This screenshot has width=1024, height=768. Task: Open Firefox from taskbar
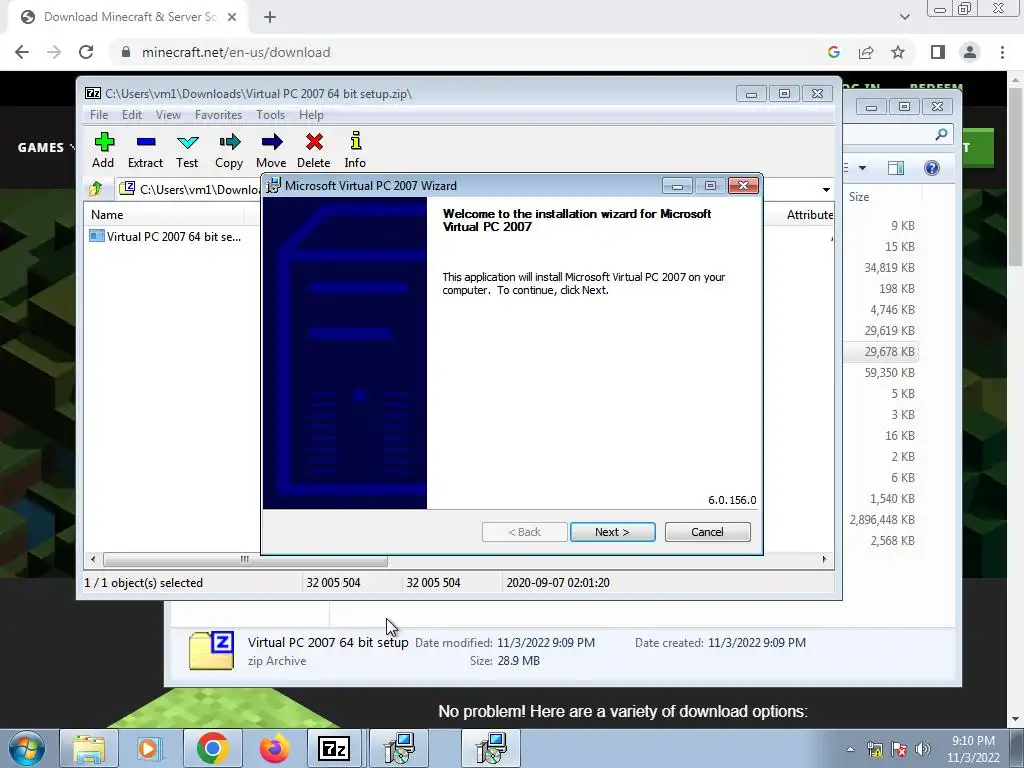pos(275,748)
